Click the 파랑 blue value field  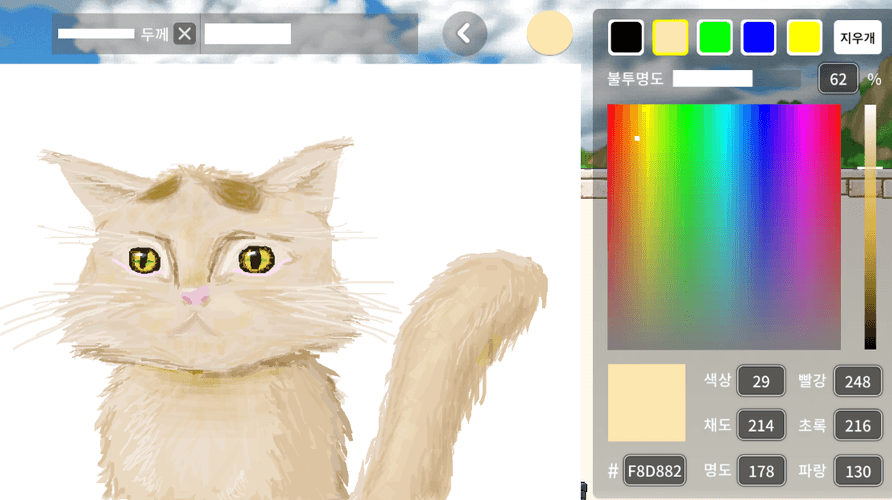point(857,470)
